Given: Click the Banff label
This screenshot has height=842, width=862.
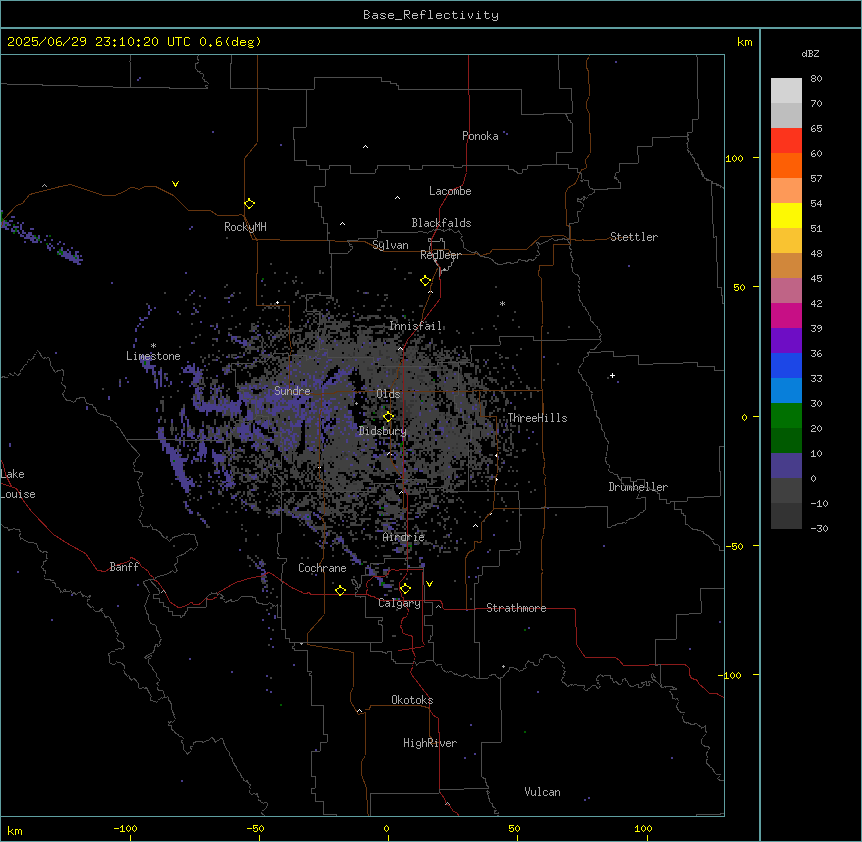Looking at the screenshot, I should pos(124,567).
